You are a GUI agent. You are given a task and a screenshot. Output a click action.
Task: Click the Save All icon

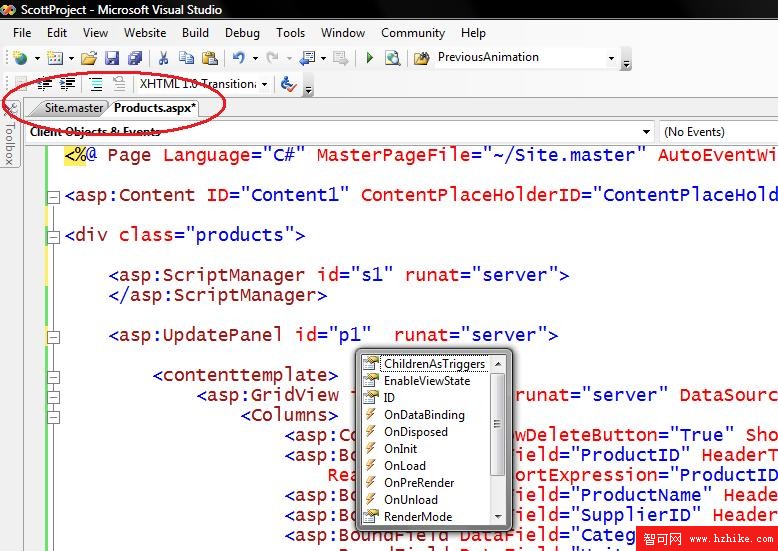[x=135, y=58]
